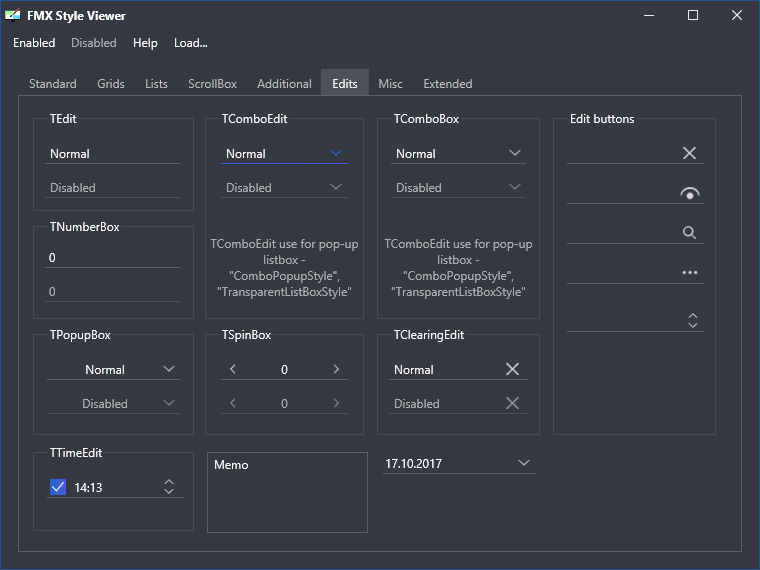Viewport: 760px width, 570px height.
Task: Click the spin arrows in Edit buttons
Action: pos(693,320)
